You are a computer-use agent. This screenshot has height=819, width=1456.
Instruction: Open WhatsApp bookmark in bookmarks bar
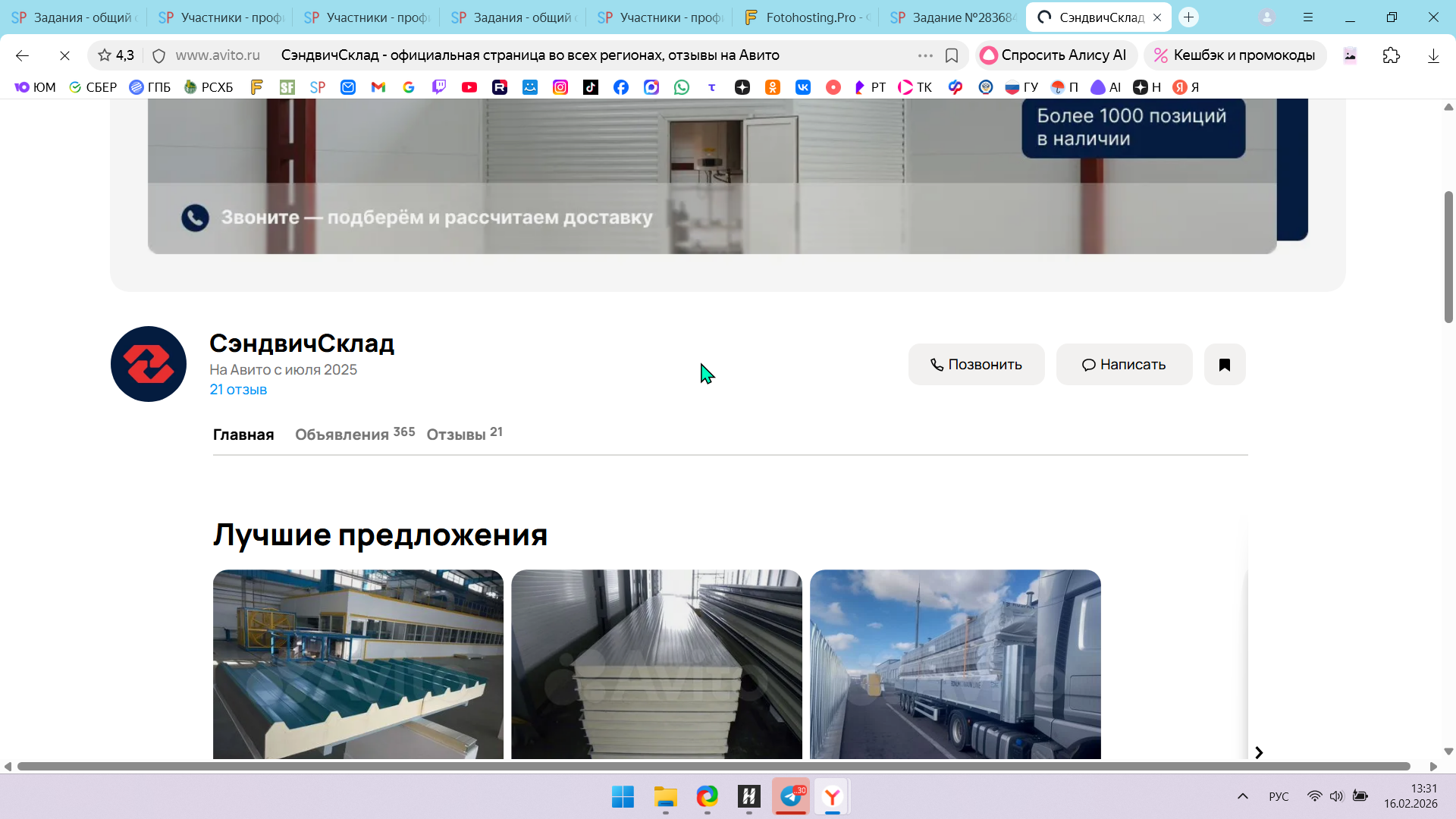pyautogui.click(x=682, y=87)
